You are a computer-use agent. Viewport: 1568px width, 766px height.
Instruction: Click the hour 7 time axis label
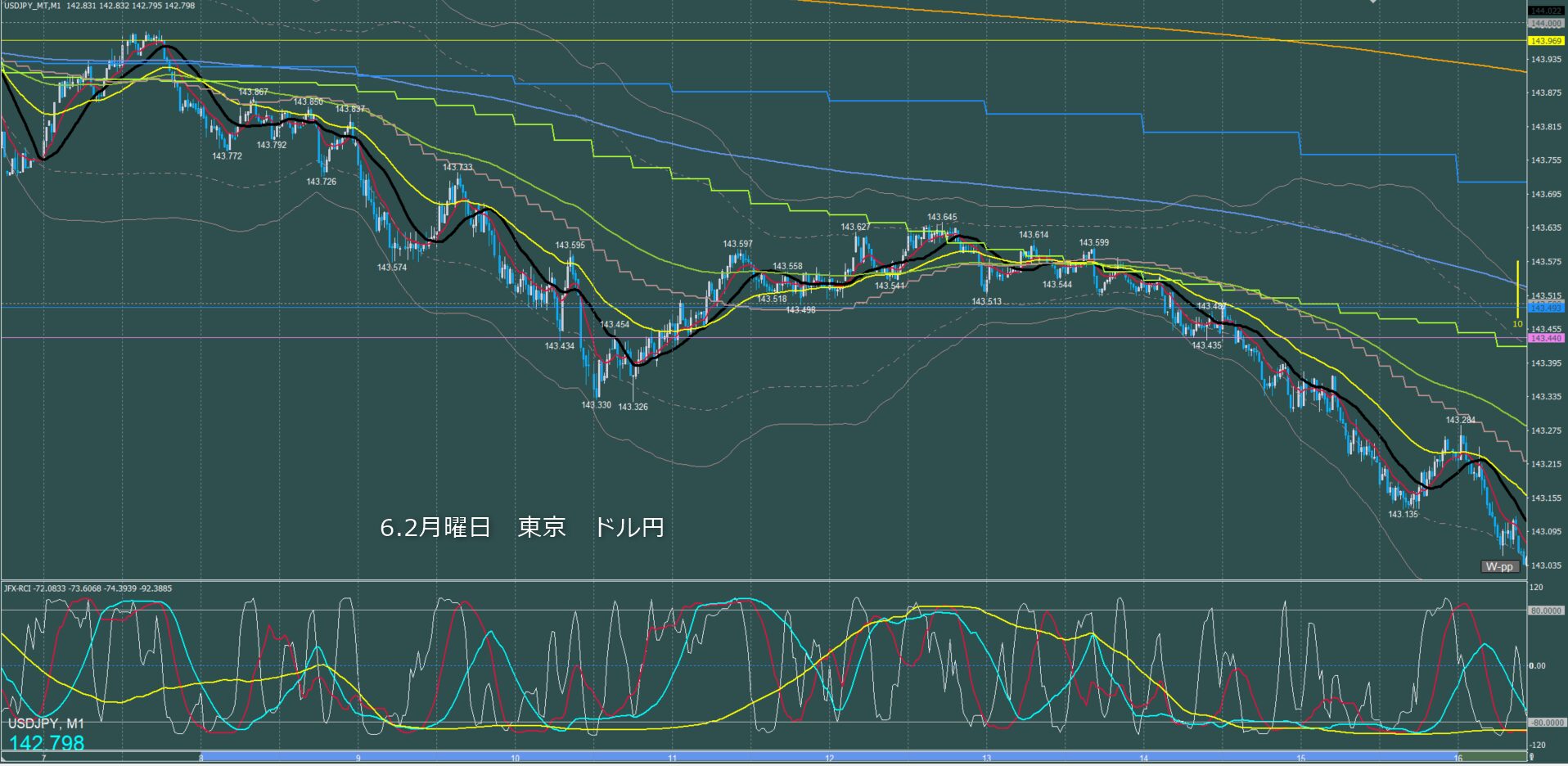pos(44,759)
